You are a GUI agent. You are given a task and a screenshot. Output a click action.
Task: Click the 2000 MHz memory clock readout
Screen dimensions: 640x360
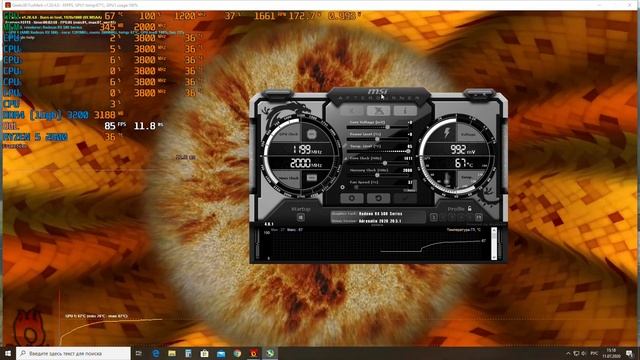point(306,163)
